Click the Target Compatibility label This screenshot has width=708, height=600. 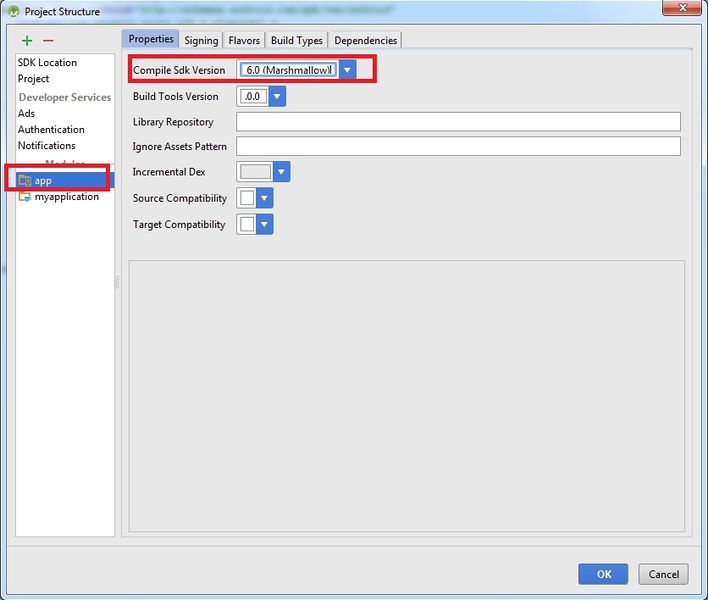(x=179, y=224)
